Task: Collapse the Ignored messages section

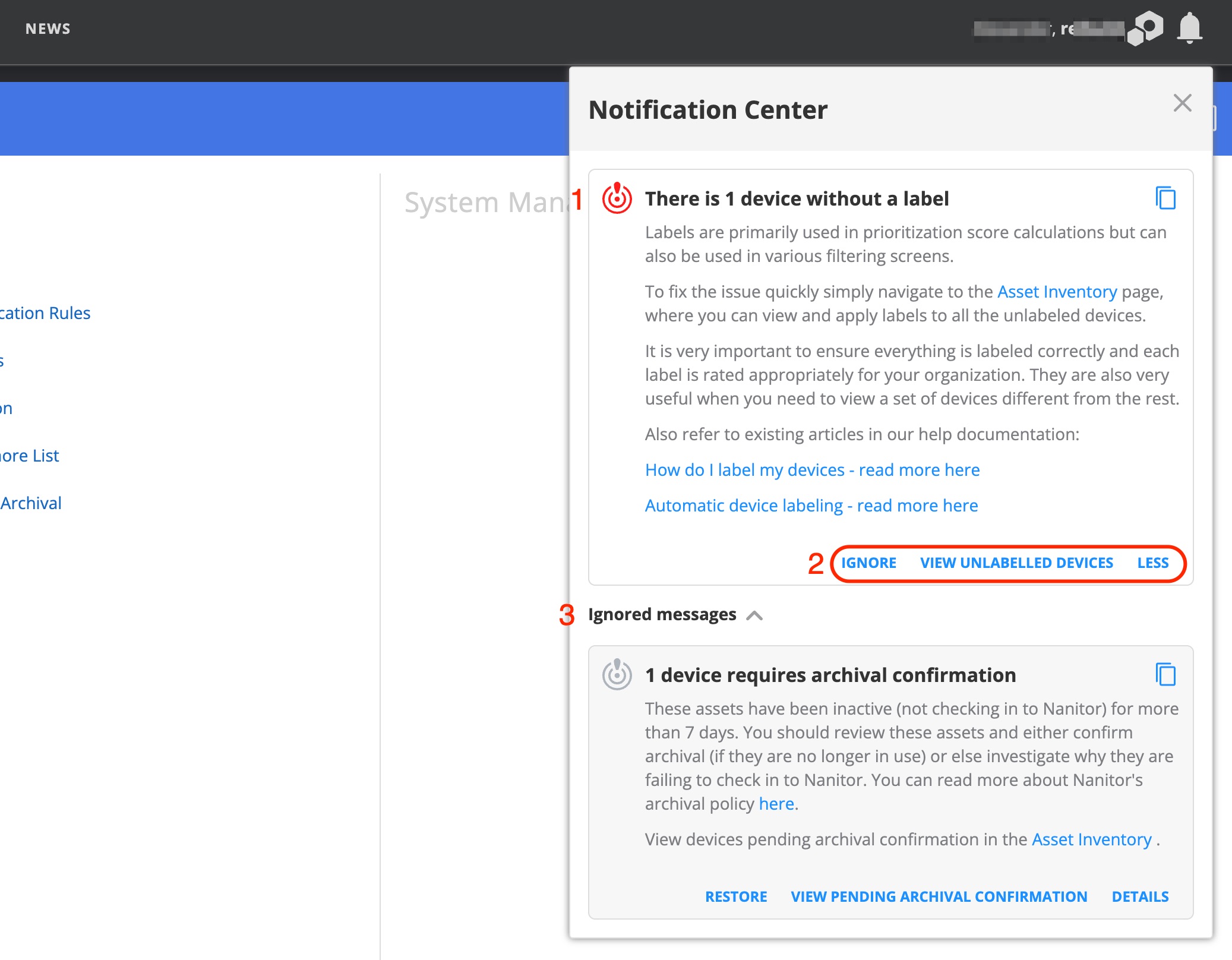Action: (x=755, y=615)
